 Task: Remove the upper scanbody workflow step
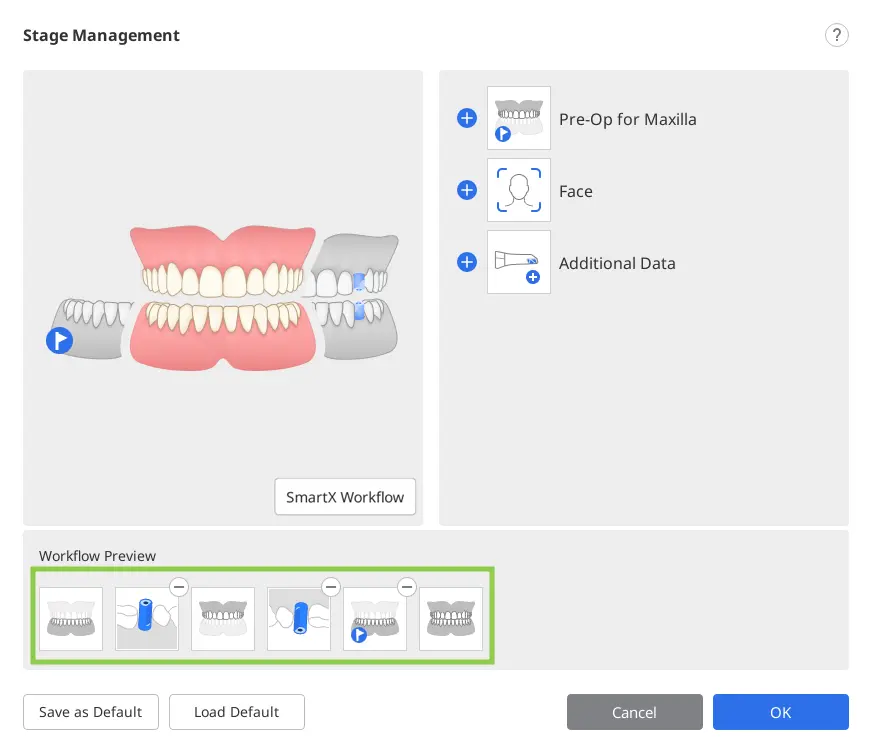331,586
